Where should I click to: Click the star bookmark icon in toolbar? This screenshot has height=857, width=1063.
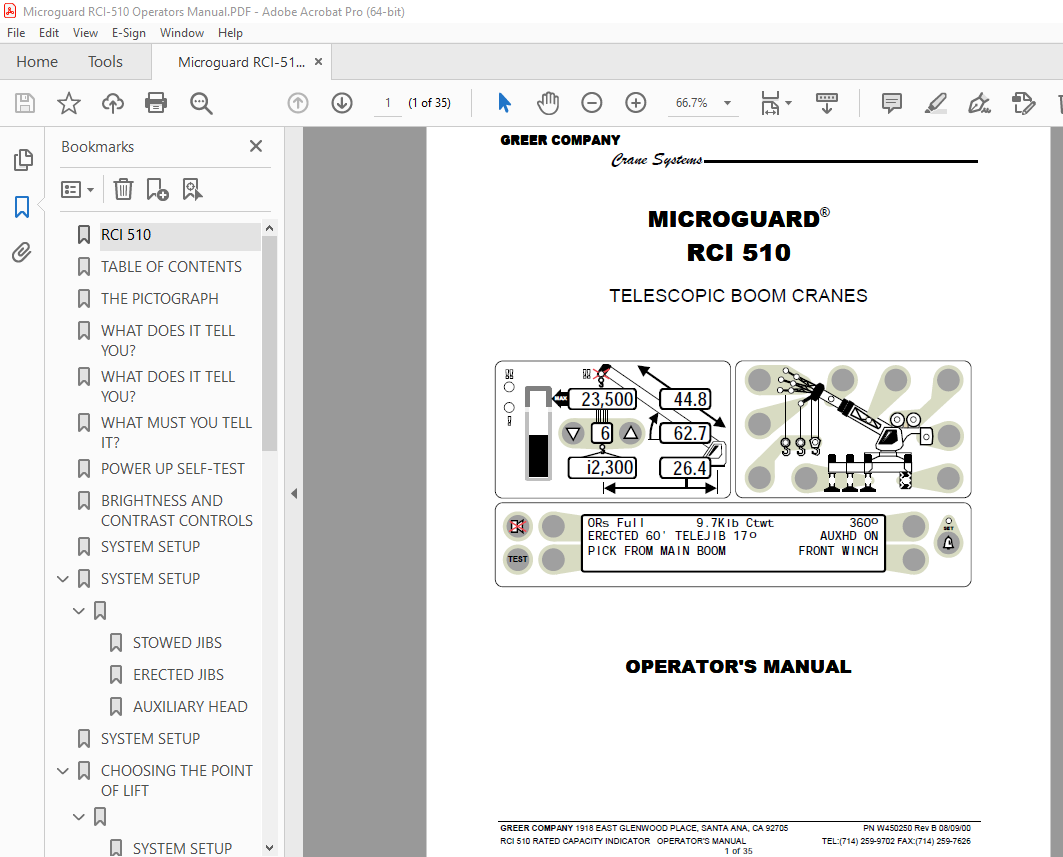click(68, 103)
